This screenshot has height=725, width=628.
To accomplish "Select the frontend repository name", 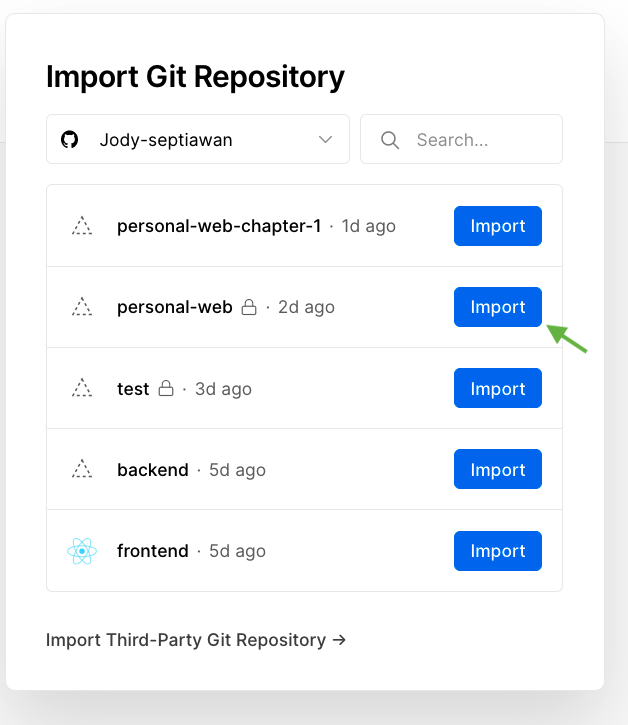I will [x=153, y=551].
